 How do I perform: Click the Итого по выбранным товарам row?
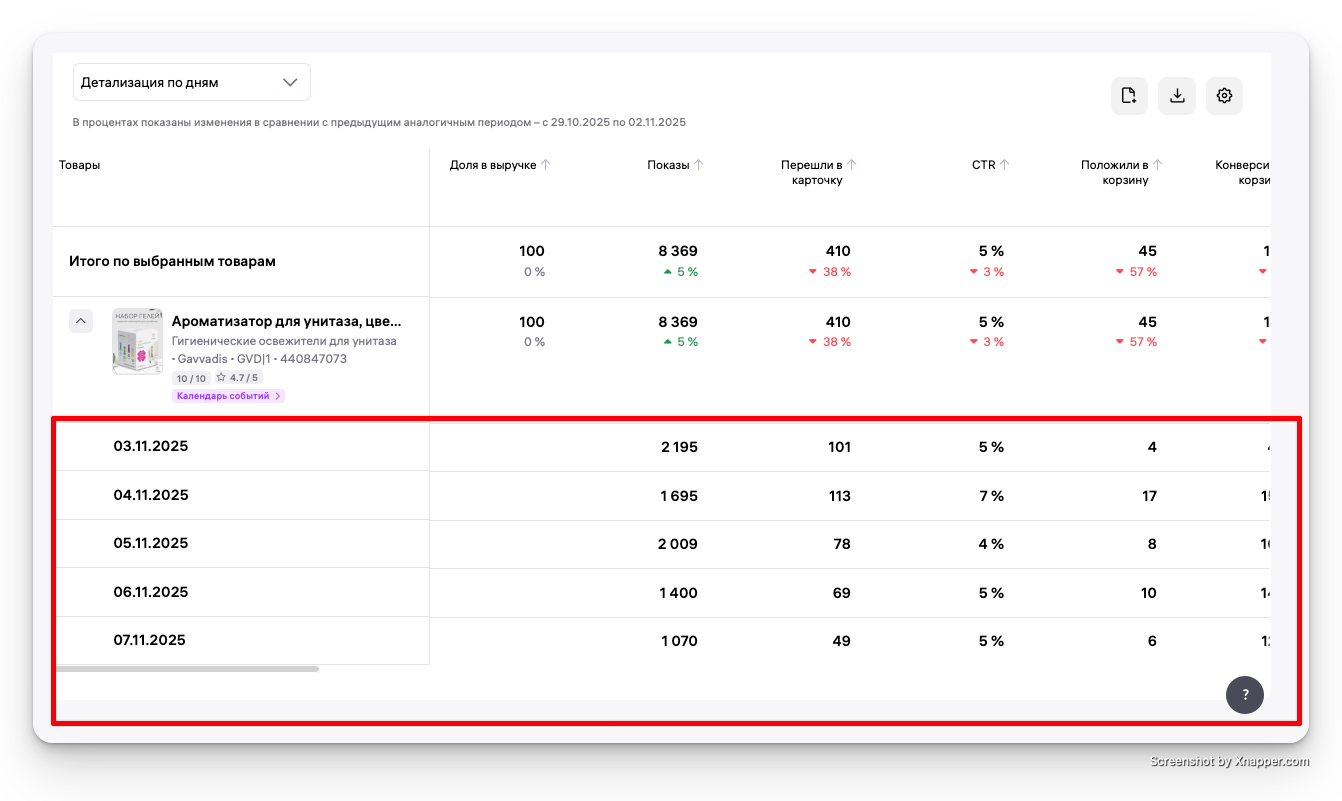pyautogui.click(x=172, y=261)
